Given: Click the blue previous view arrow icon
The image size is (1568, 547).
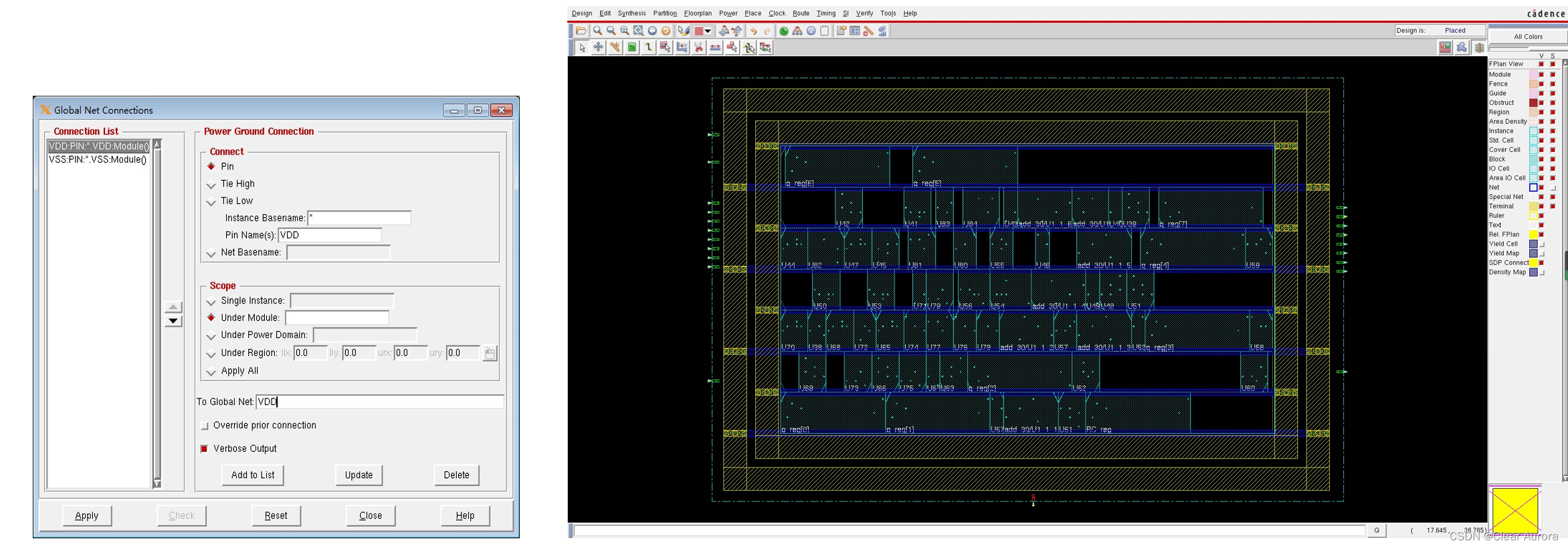Looking at the screenshot, I should pyautogui.click(x=652, y=31).
